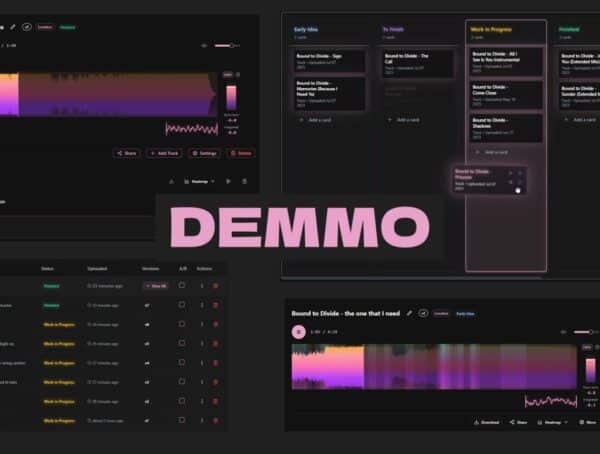The width and height of the screenshot is (600, 454).
Task: Open the Heatmap dropdown in bottom player
Action: [x=554, y=422]
